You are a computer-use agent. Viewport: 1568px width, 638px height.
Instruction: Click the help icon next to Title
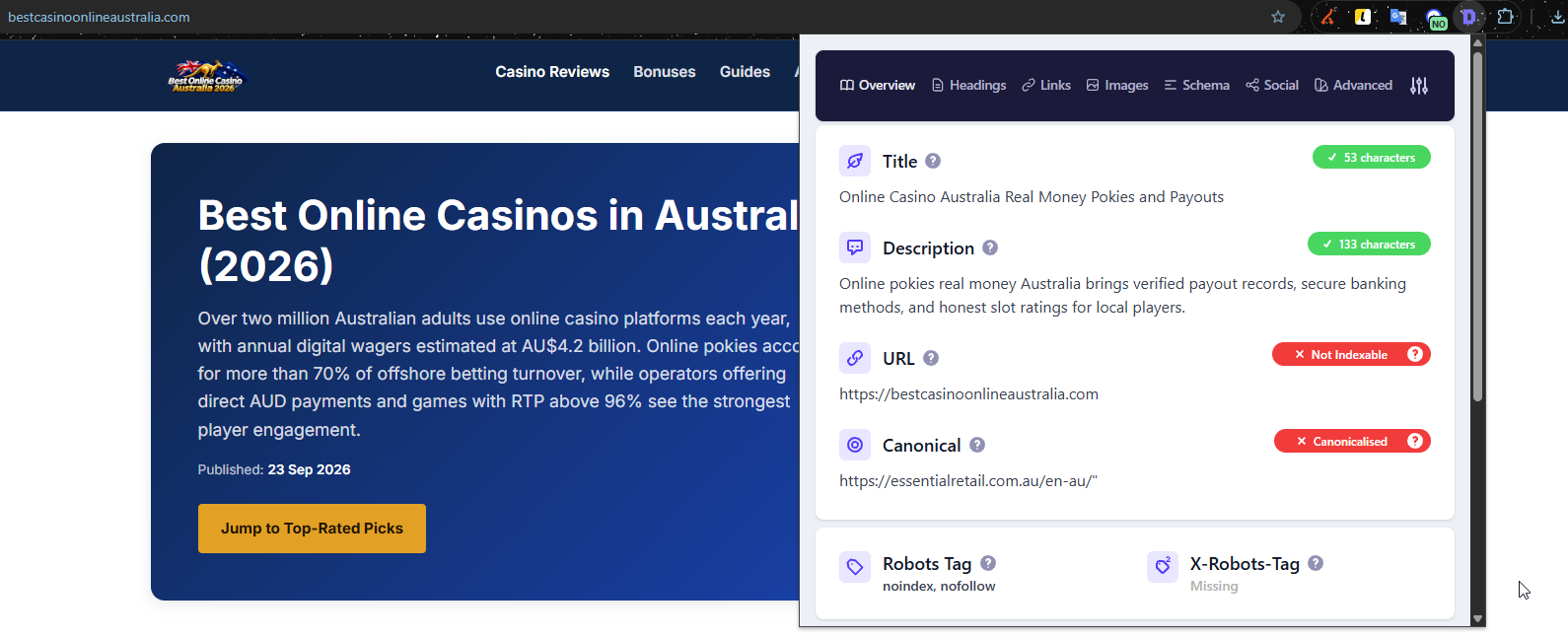pyautogui.click(x=933, y=161)
